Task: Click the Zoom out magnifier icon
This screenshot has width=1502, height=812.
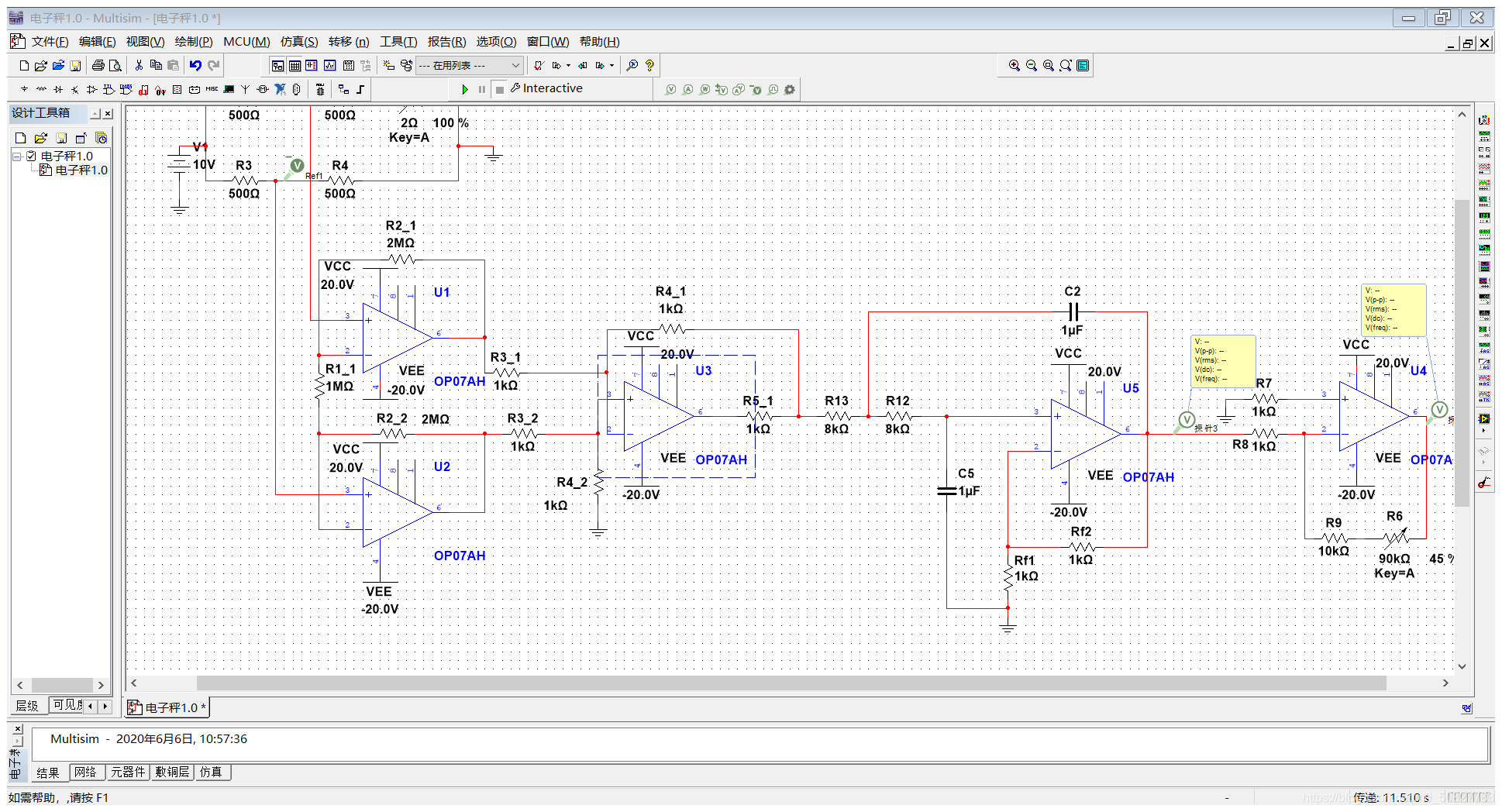Action: point(1032,66)
